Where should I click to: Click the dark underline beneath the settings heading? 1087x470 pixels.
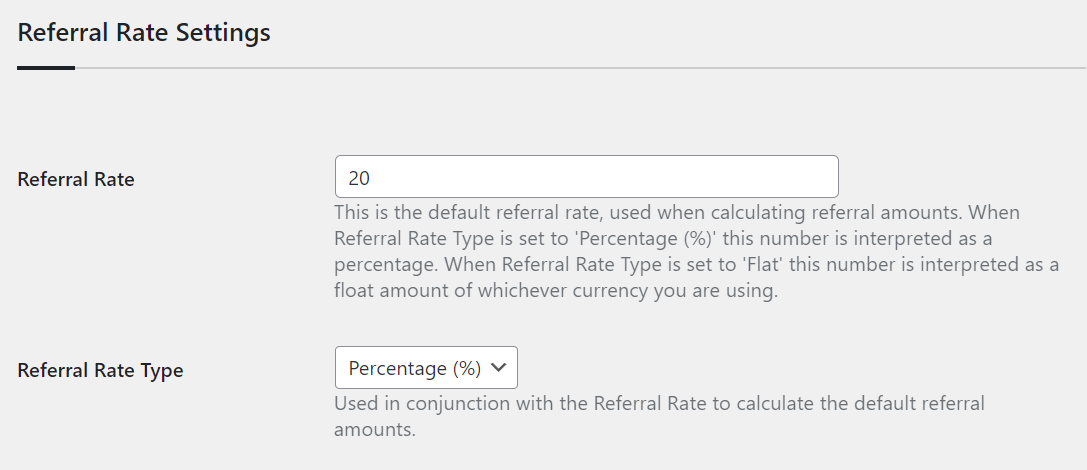[46, 68]
